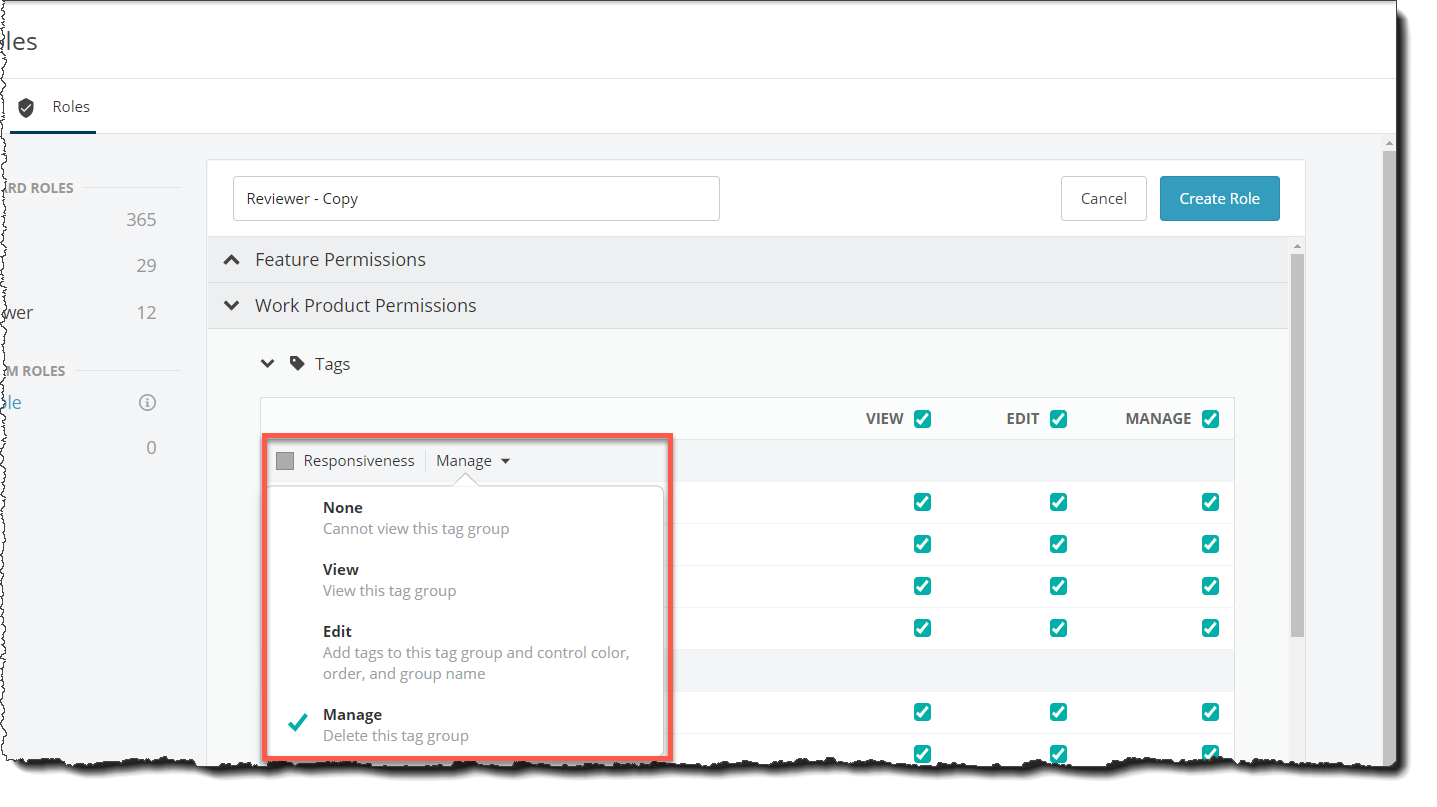Viewport: 1437px width, 807px height.
Task: Click the 12 count in the sidebar
Action: tap(146, 313)
